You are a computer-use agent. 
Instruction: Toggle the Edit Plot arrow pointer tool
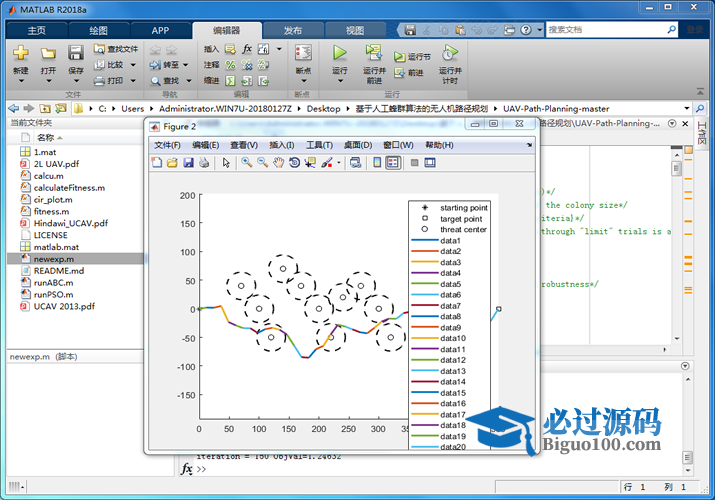click(227, 162)
